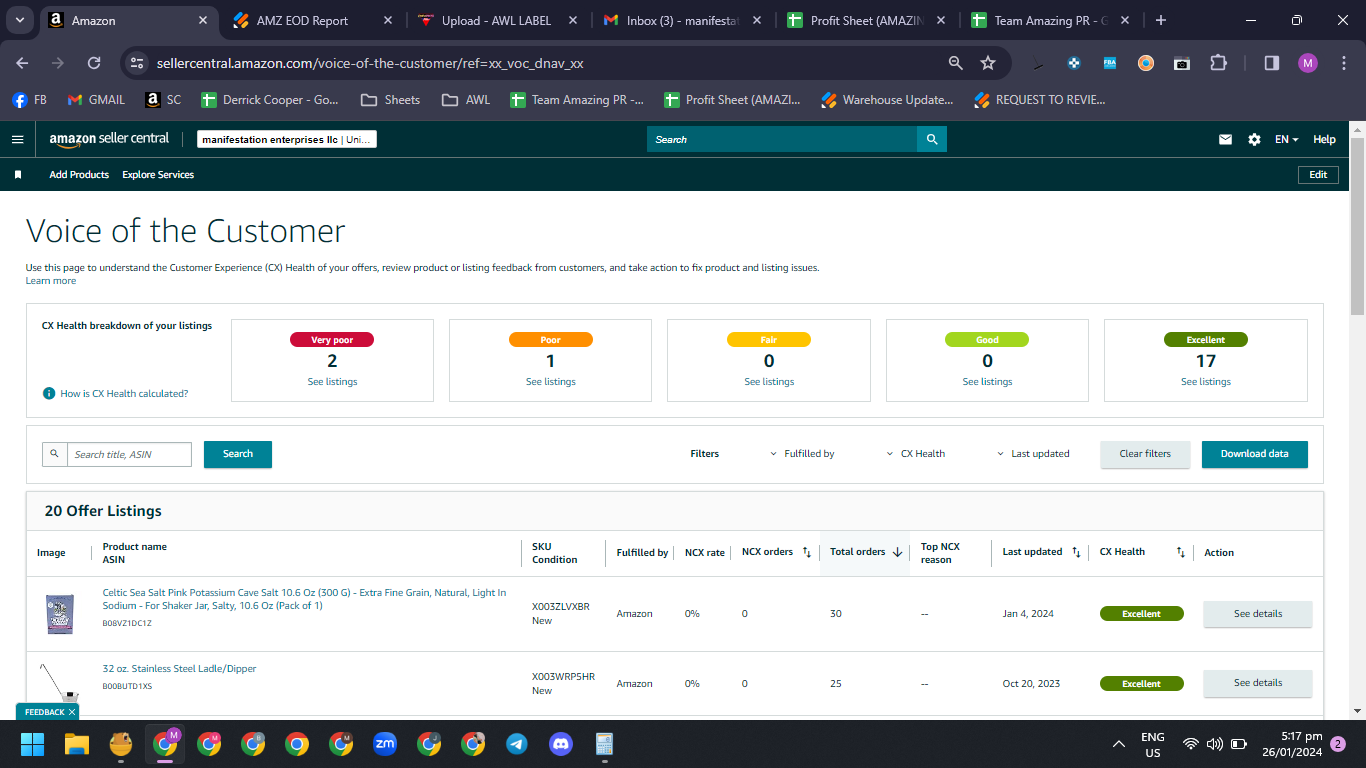The height and width of the screenshot is (768, 1366).
Task: Open the volume control in system tray
Action: 1215,744
